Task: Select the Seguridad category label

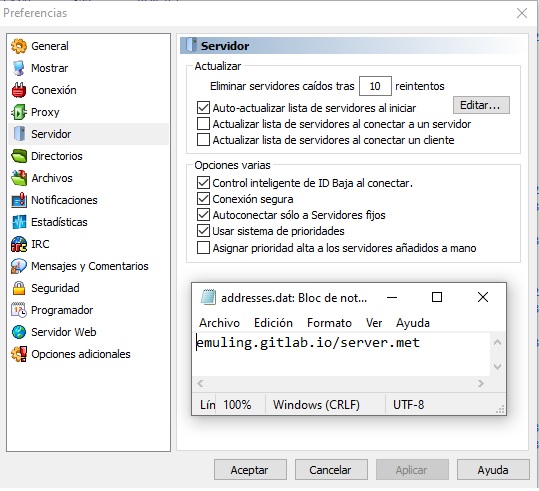Action: pos(55,288)
